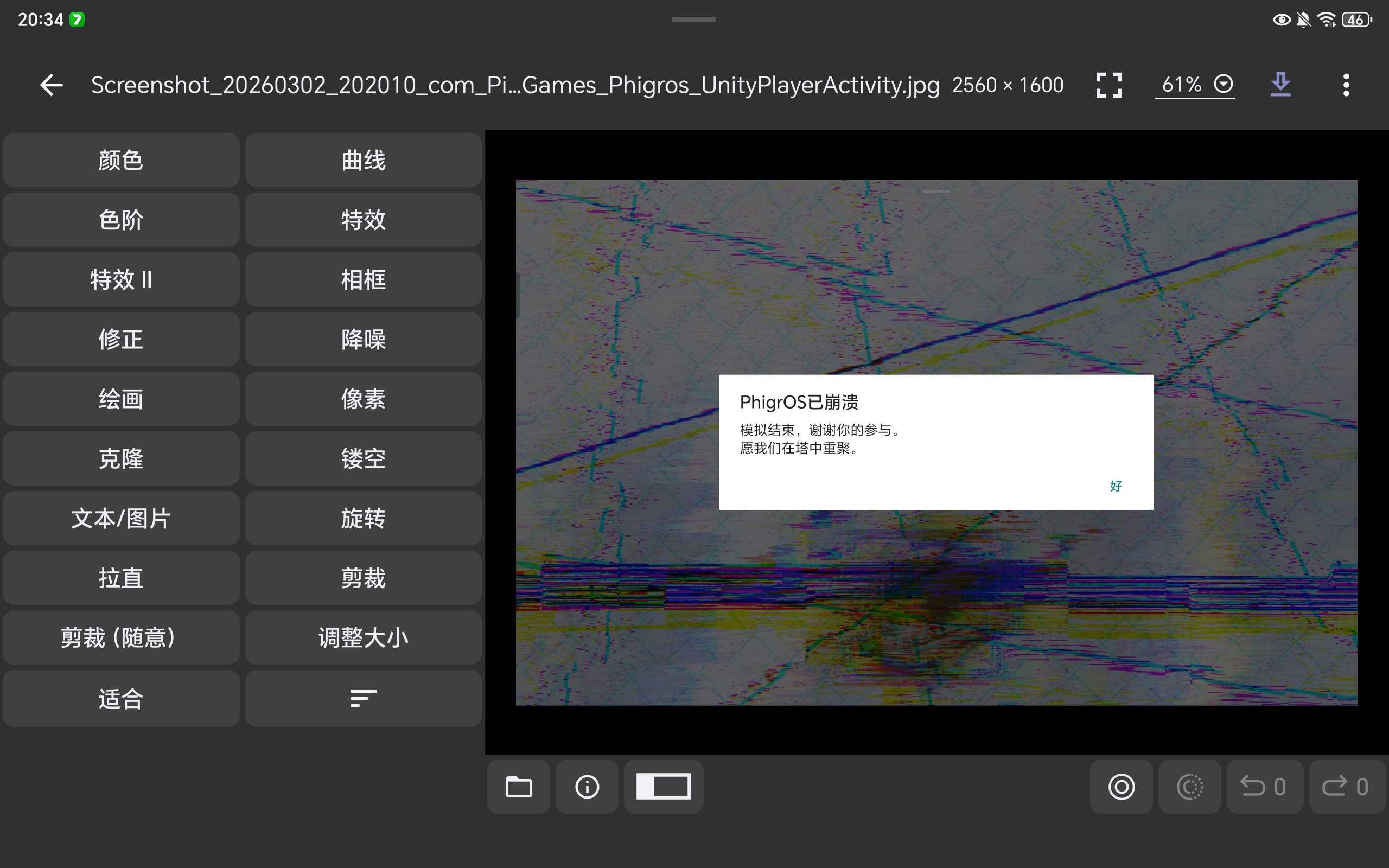Open the three-dot overflow menu
This screenshot has height=868, width=1389.
[x=1346, y=85]
